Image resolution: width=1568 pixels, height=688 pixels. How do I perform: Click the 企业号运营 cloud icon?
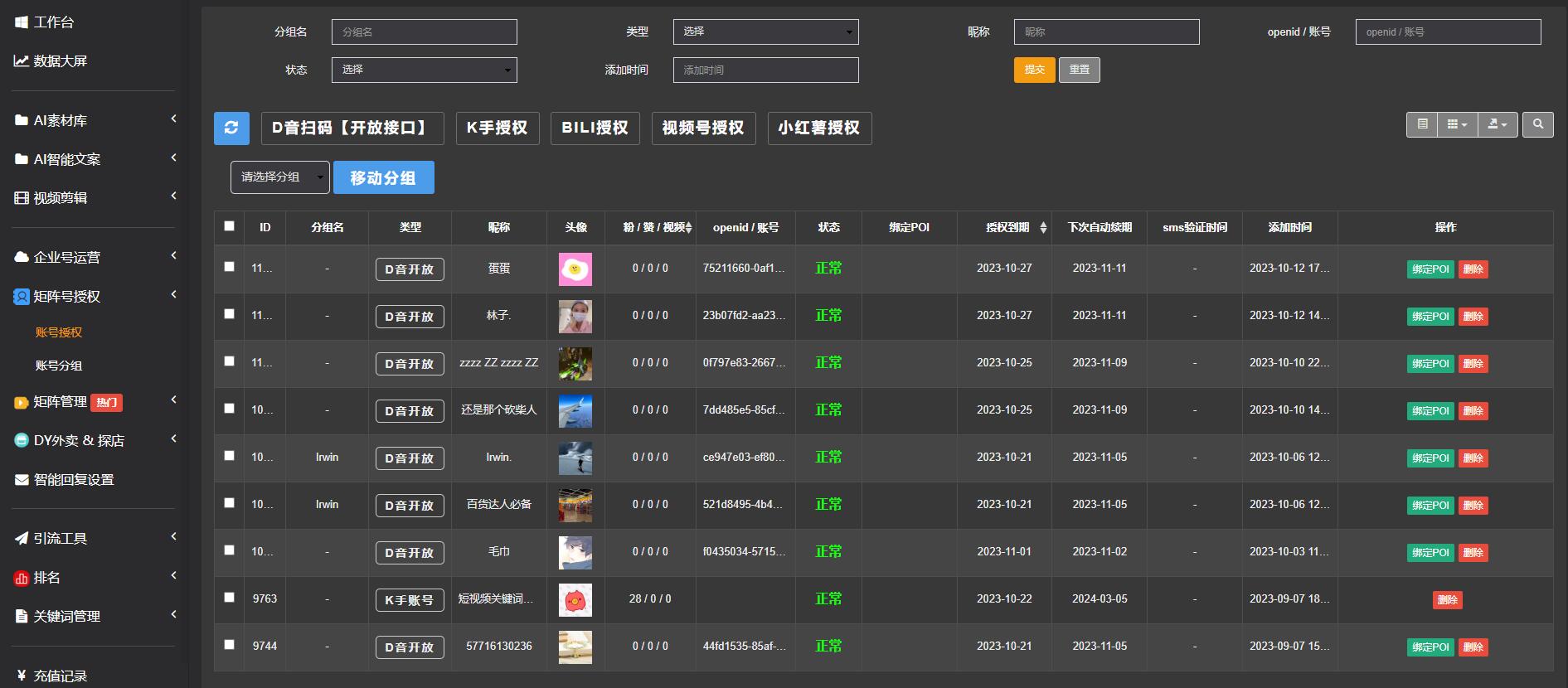(22, 257)
